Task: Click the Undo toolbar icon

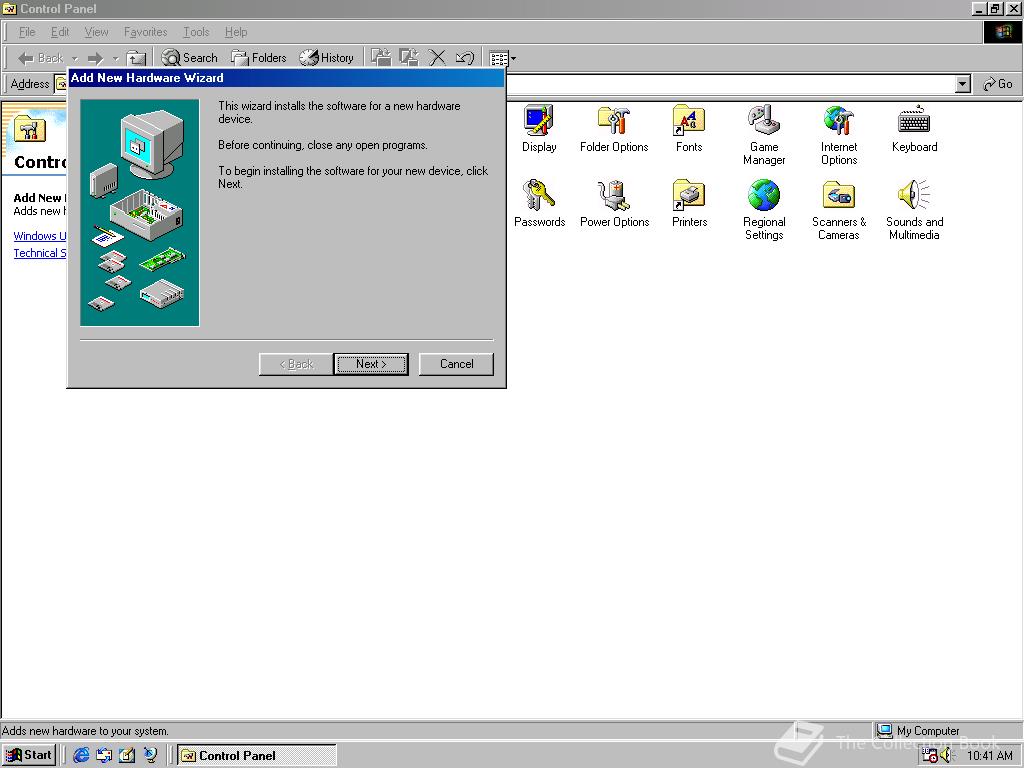Action: coord(464,57)
